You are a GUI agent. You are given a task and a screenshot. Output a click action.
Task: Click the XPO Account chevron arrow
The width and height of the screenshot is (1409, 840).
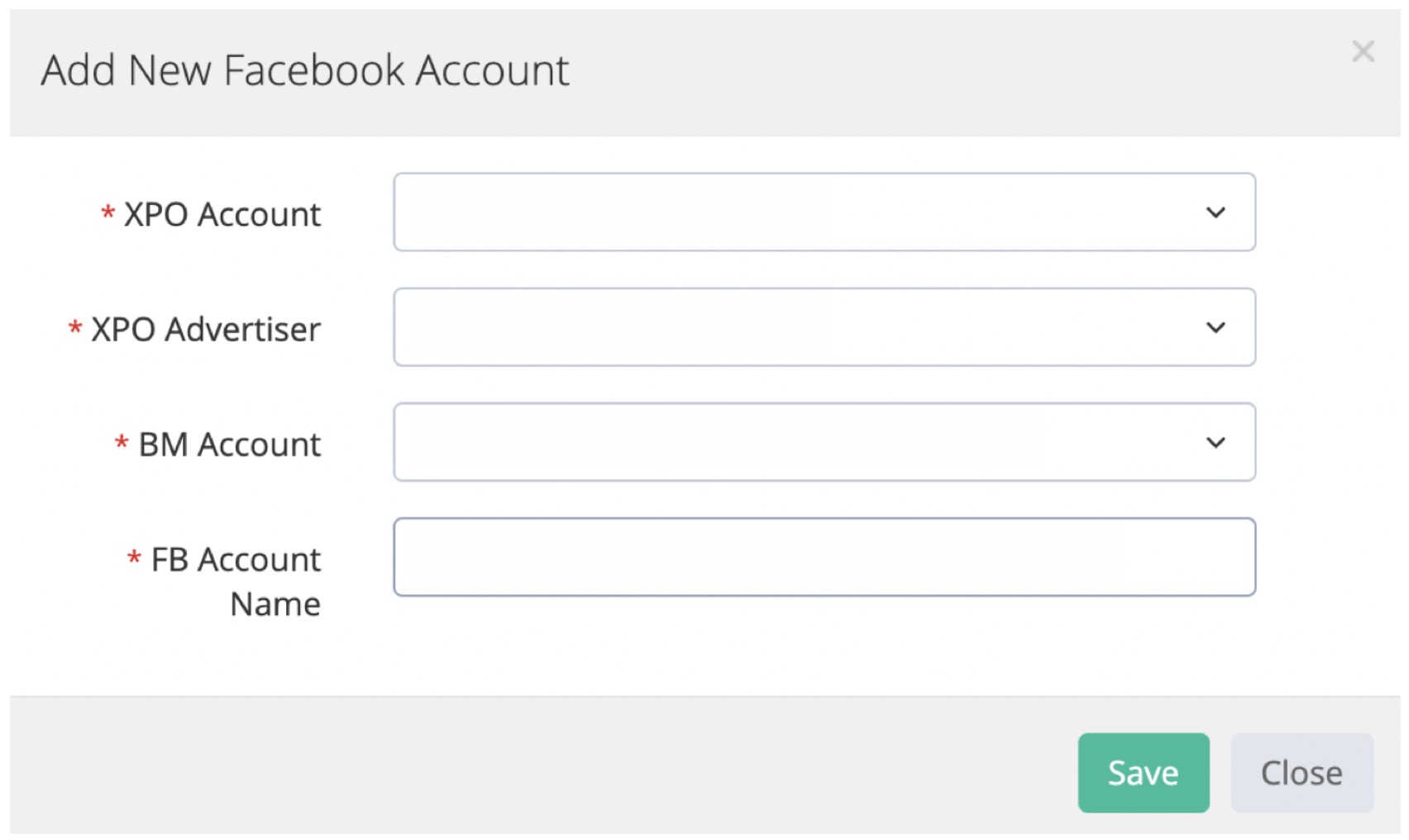click(x=1215, y=212)
